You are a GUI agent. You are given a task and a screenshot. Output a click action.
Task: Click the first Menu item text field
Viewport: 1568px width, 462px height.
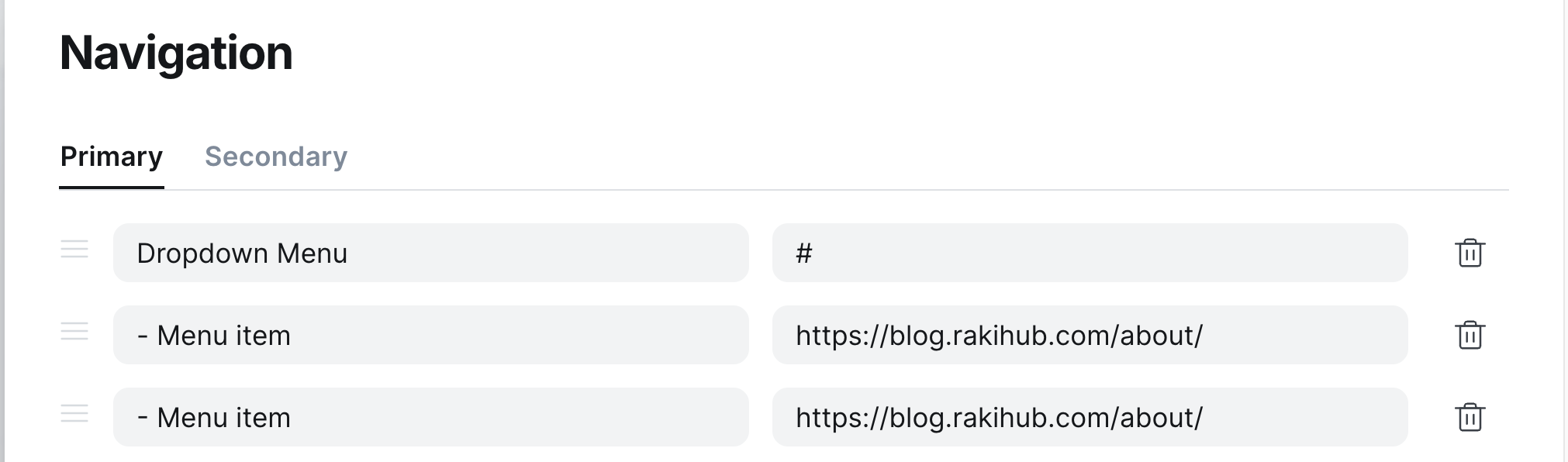431,336
